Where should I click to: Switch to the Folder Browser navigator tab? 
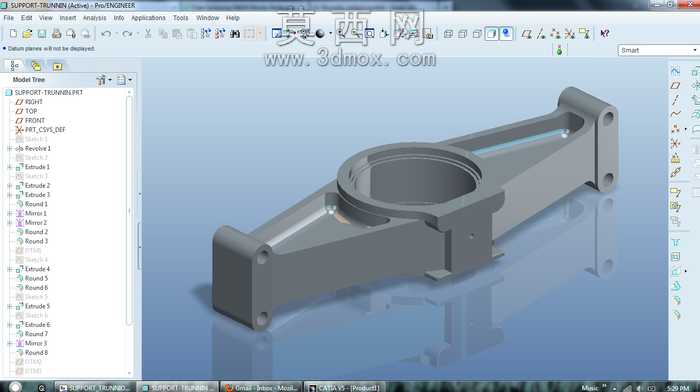[x=36, y=66]
